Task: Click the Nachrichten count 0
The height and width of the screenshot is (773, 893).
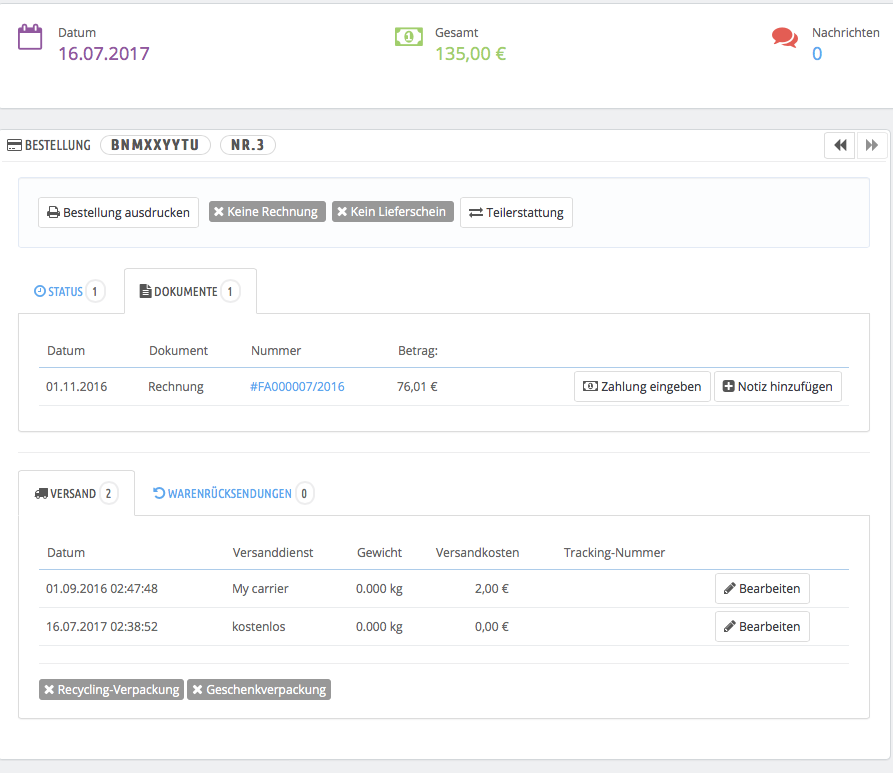Action: click(x=817, y=54)
